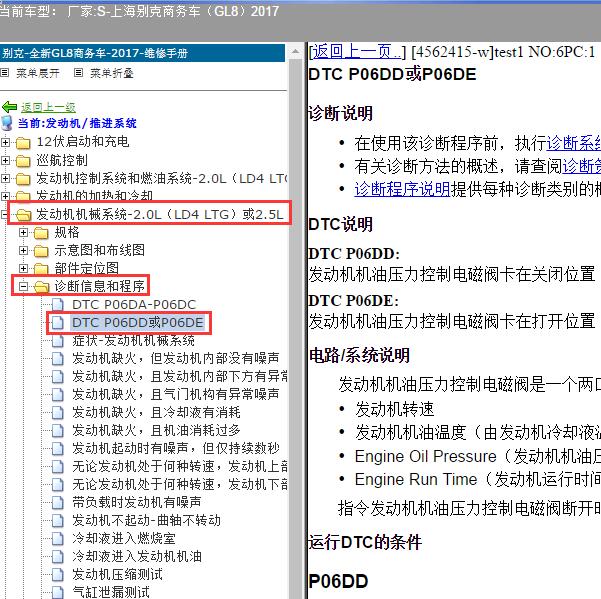Click the folder icon for 发动机控制系统和燃油系统-2.0L
This screenshot has width=601, height=599.
23,179
